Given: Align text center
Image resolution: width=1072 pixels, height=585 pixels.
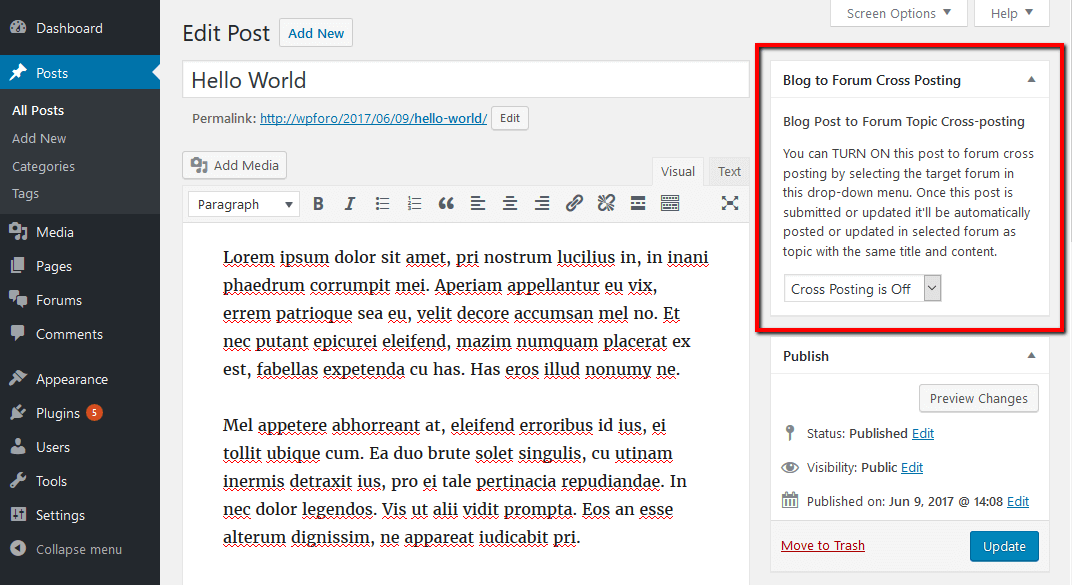Looking at the screenshot, I should point(510,203).
